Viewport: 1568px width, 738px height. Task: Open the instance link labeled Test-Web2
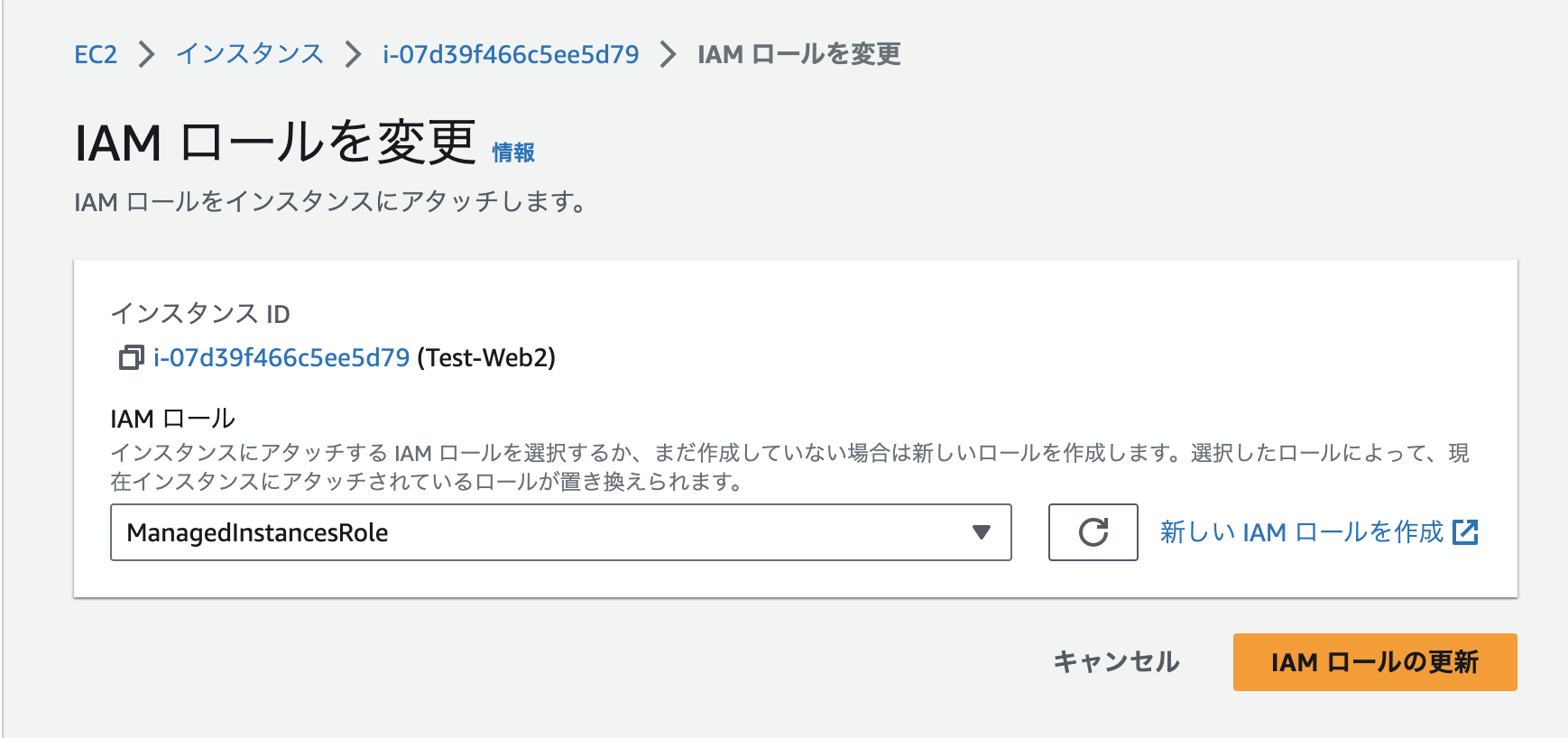(x=279, y=357)
